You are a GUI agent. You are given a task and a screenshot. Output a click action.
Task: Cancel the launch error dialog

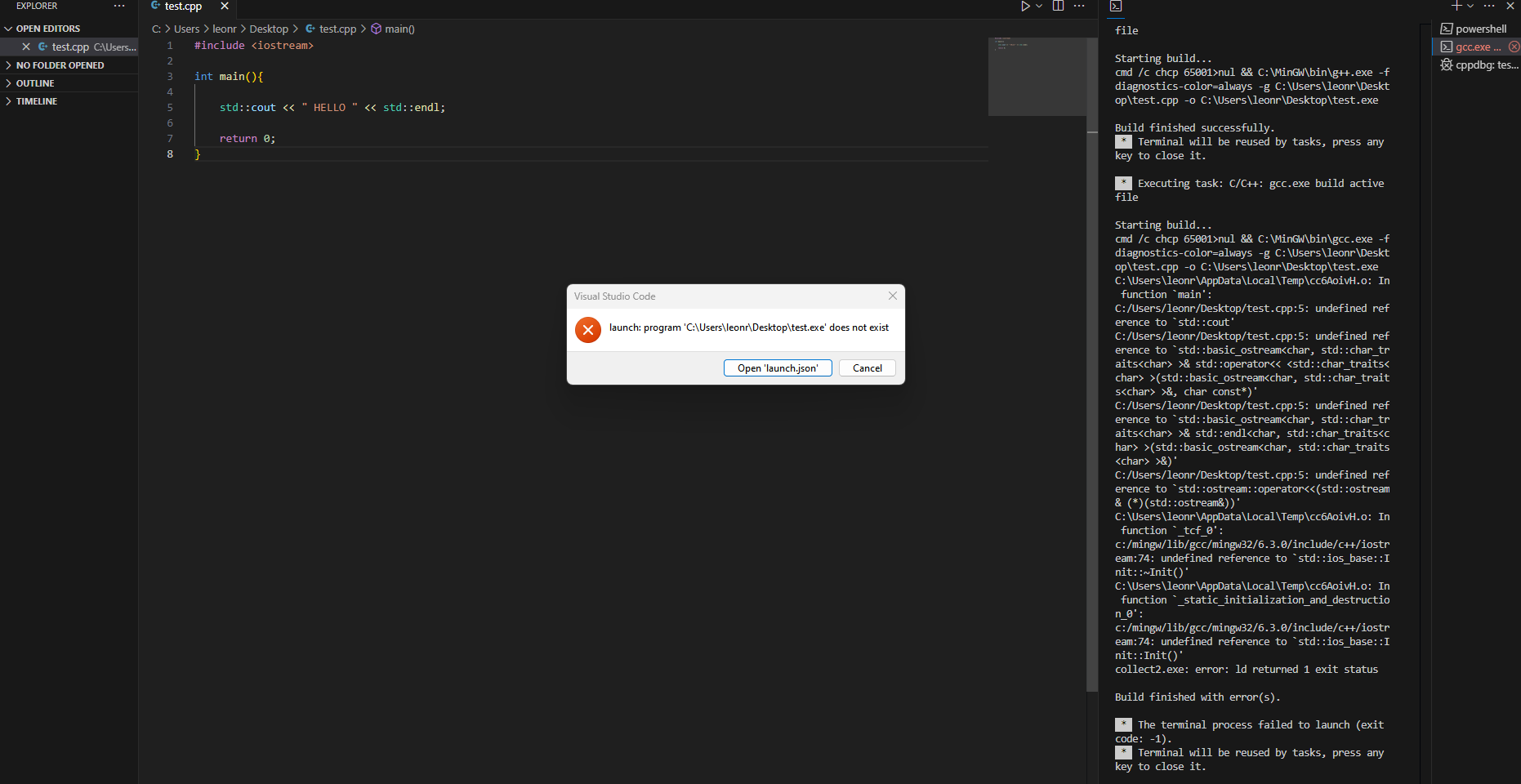[x=867, y=367]
